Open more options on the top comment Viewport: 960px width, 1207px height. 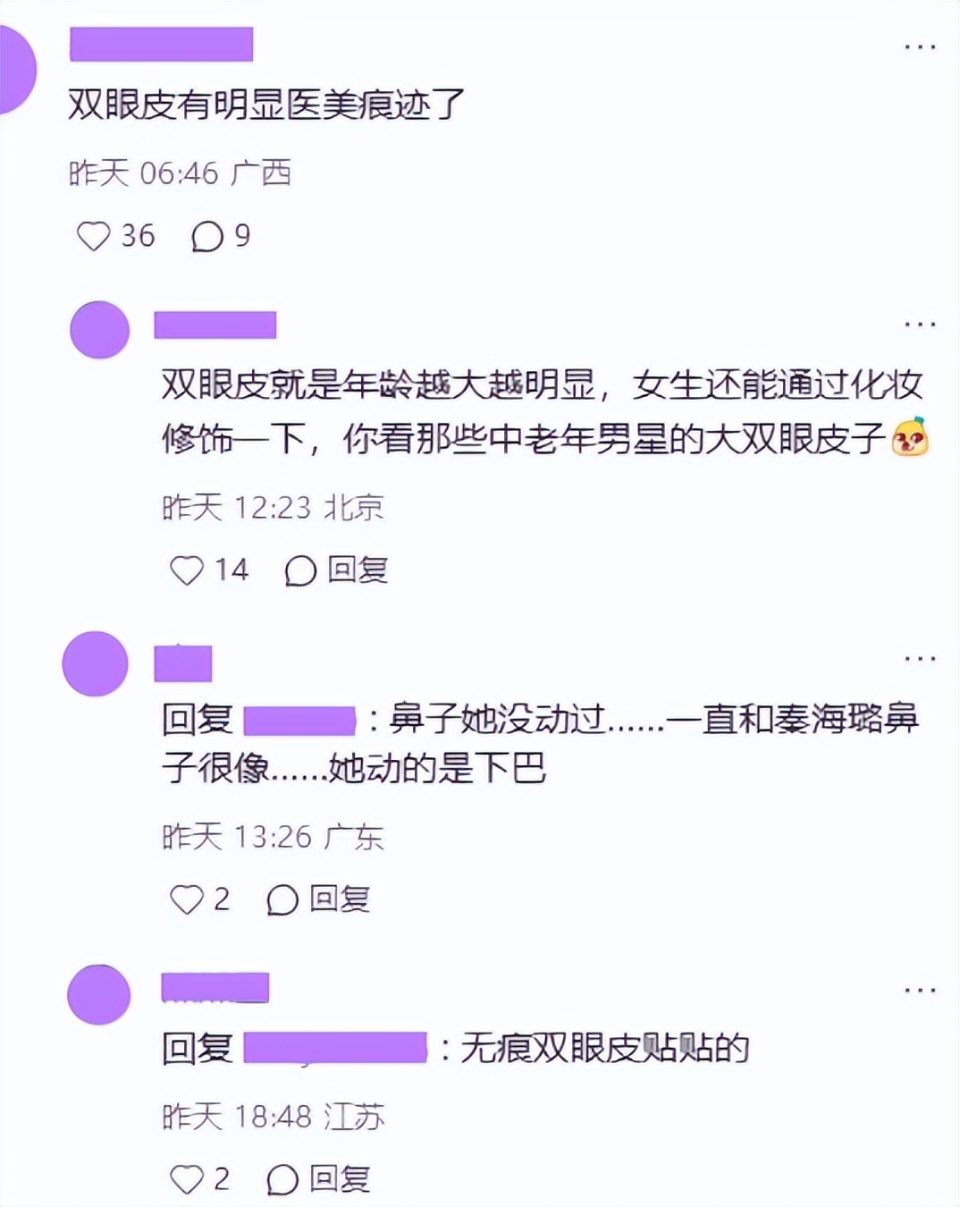[920, 46]
